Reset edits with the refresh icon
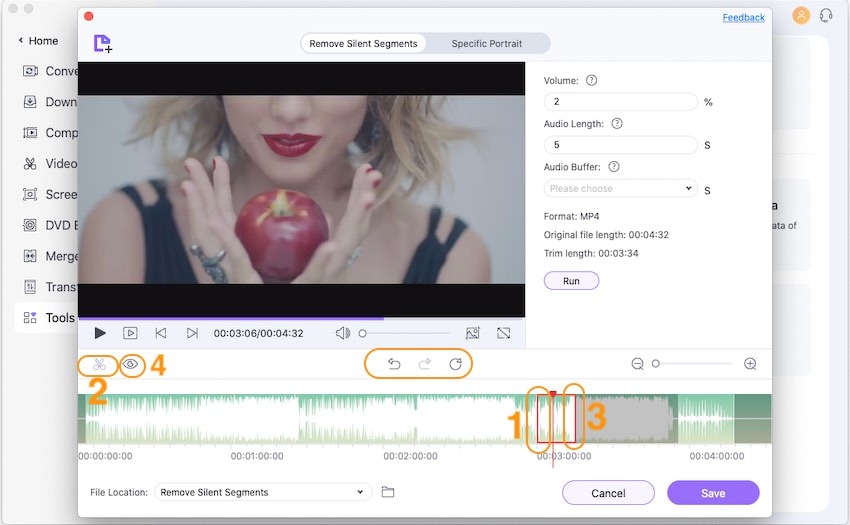Viewport: 850px width, 525px height. pyautogui.click(x=456, y=364)
